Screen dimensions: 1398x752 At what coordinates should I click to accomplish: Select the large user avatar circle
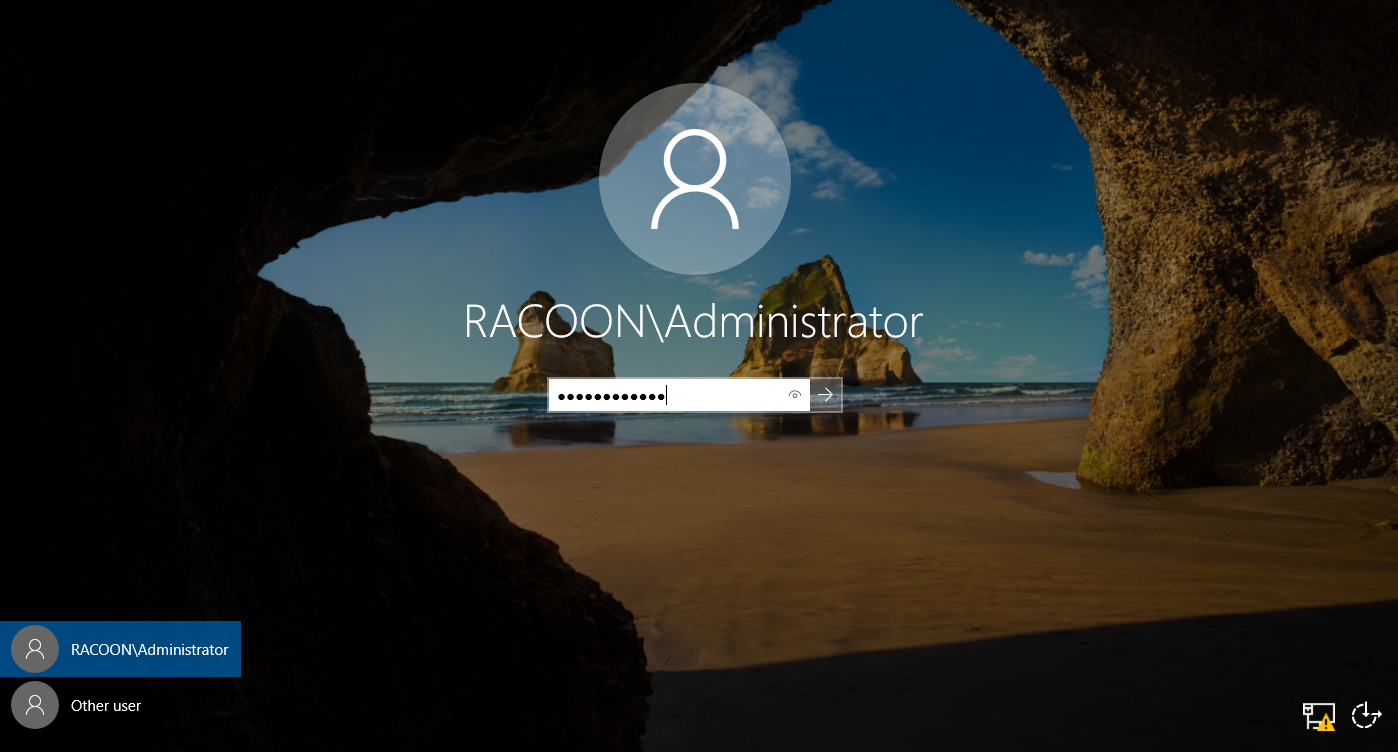coord(695,178)
